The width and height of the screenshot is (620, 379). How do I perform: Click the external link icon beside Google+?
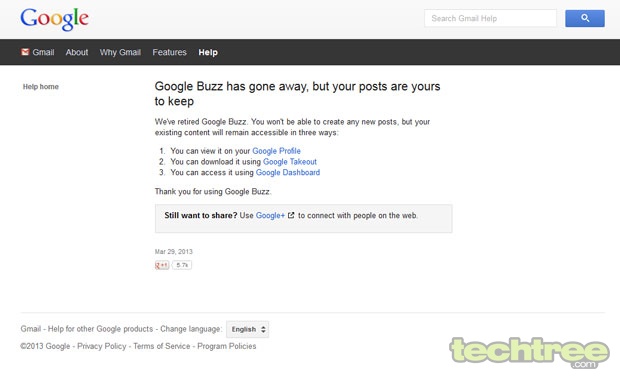tap(291, 215)
